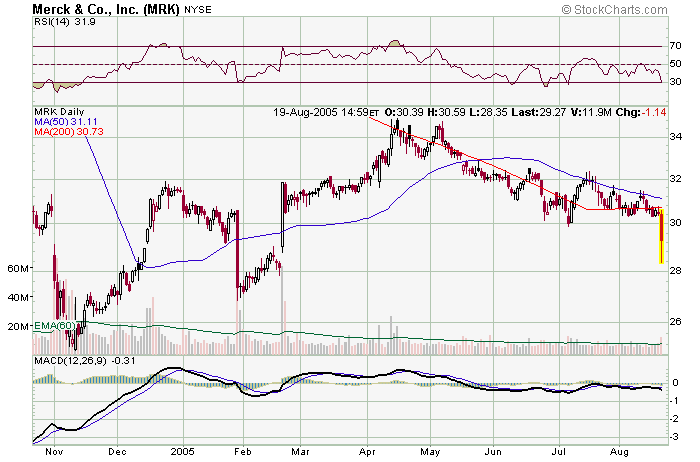Click the 26 price axis label
This screenshot has height=462, width=700.
[x=676, y=321]
